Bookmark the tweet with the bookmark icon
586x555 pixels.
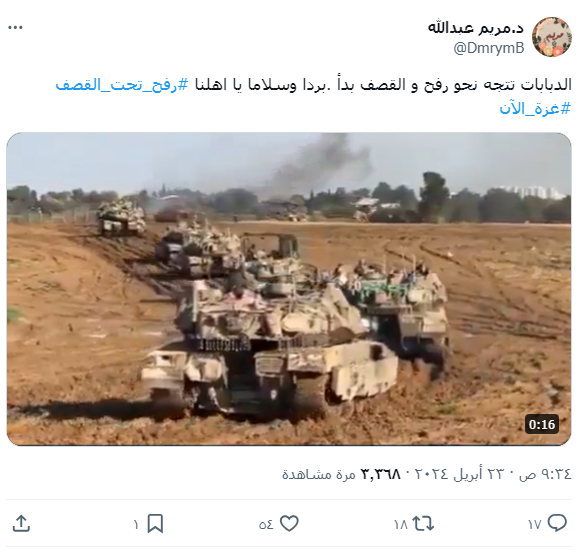(x=155, y=524)
